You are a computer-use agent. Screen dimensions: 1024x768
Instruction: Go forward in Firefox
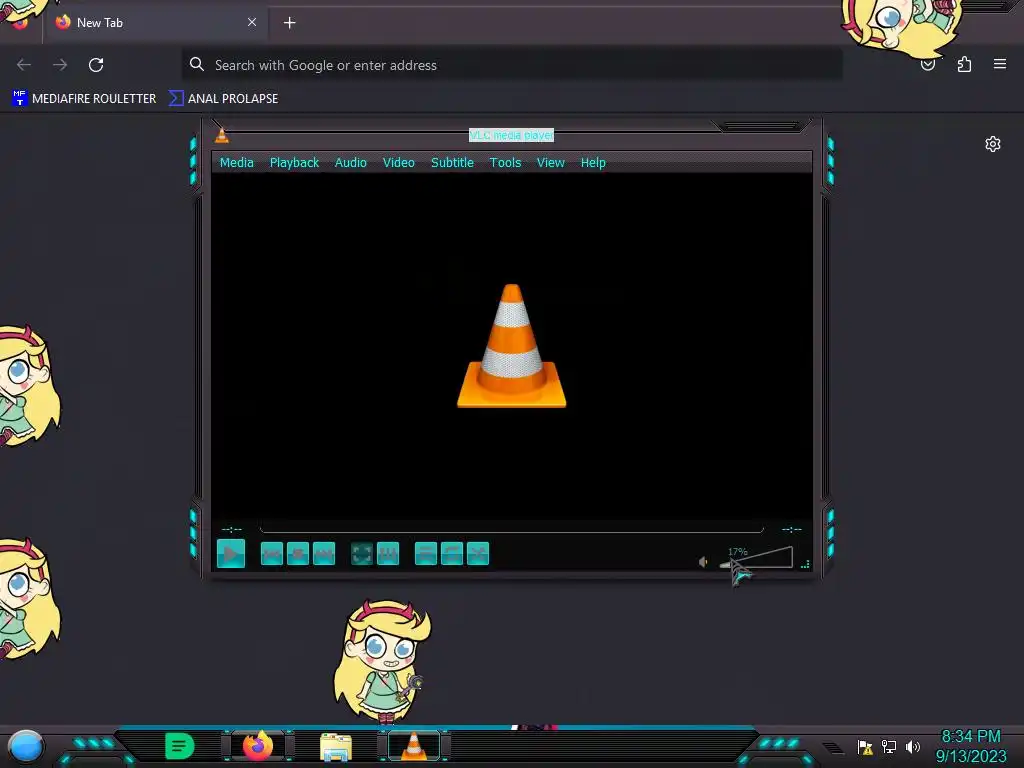[60, 65]
